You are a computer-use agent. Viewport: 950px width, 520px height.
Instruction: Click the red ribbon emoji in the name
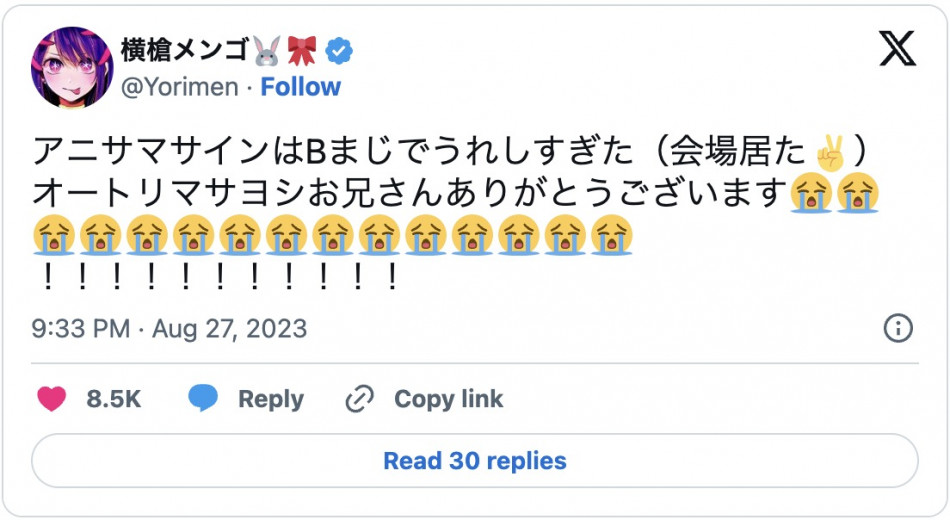[302, 50]
